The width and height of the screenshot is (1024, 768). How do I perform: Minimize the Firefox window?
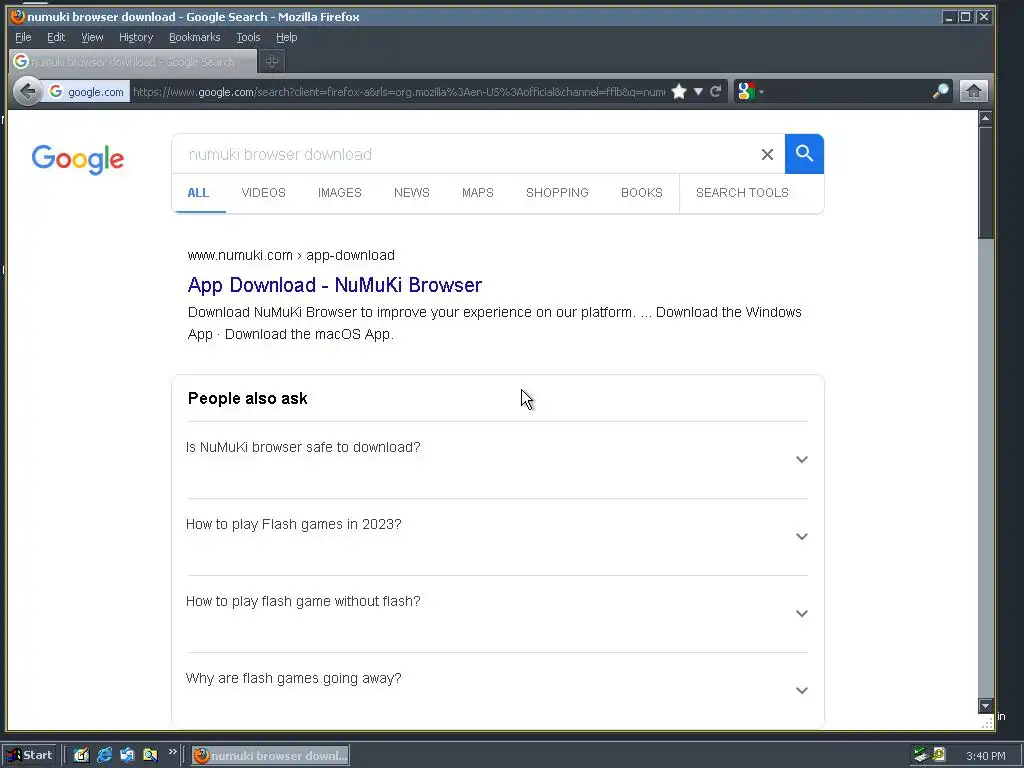[x=949, y=17]
